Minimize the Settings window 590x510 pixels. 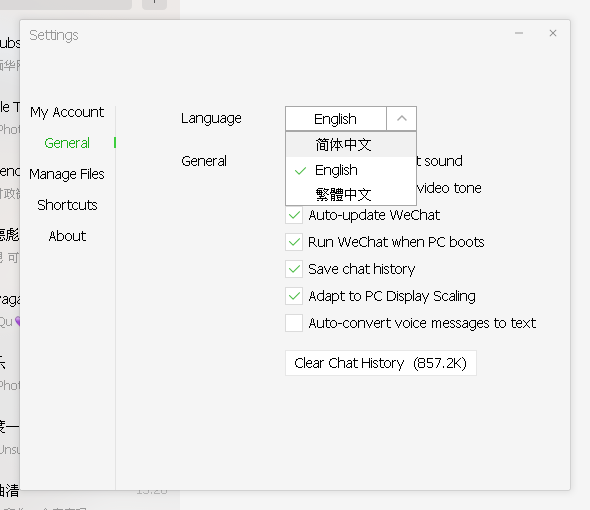point(519,33)
